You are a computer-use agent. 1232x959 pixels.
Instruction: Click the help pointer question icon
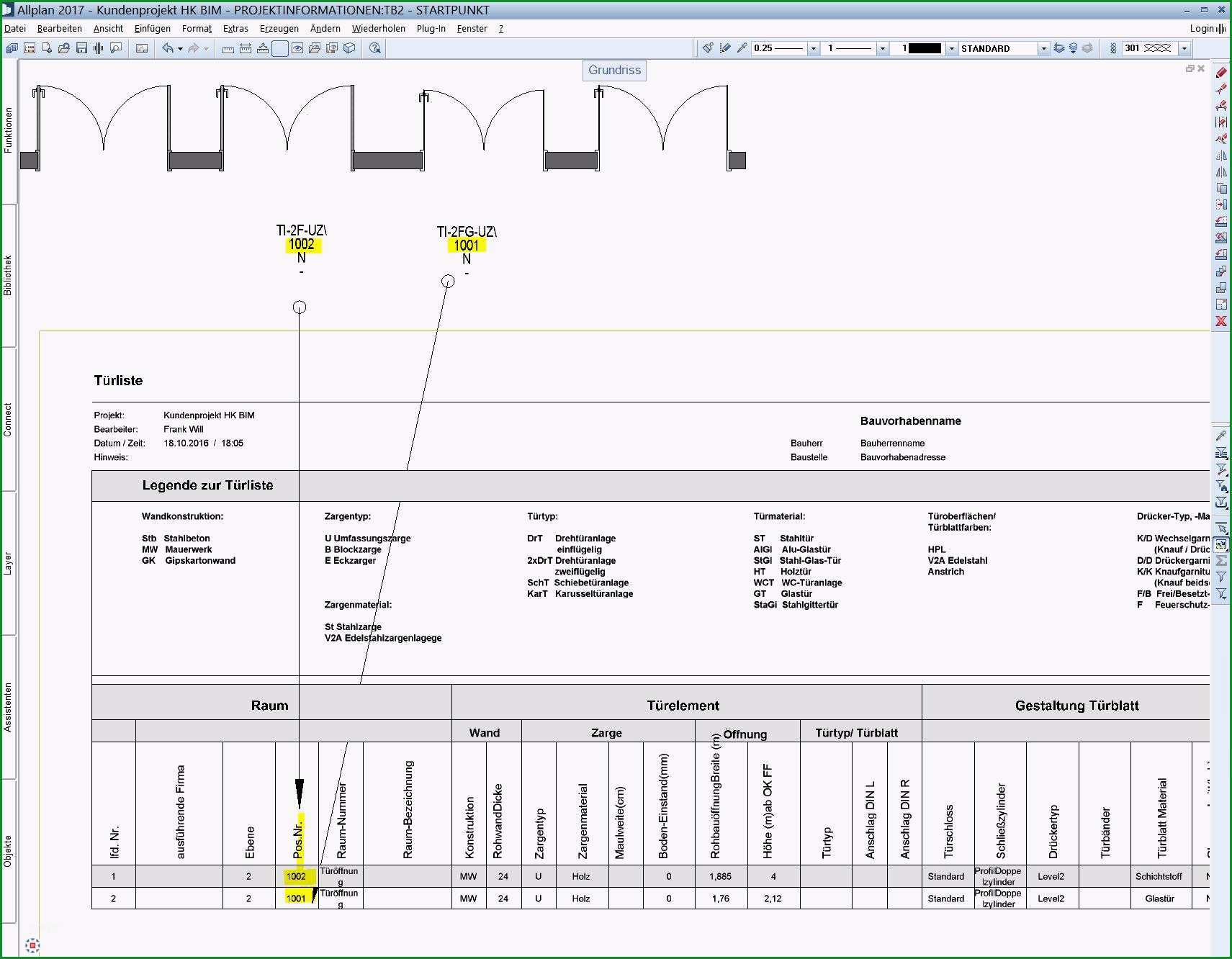pyautogui.click(x=375, y=48)
